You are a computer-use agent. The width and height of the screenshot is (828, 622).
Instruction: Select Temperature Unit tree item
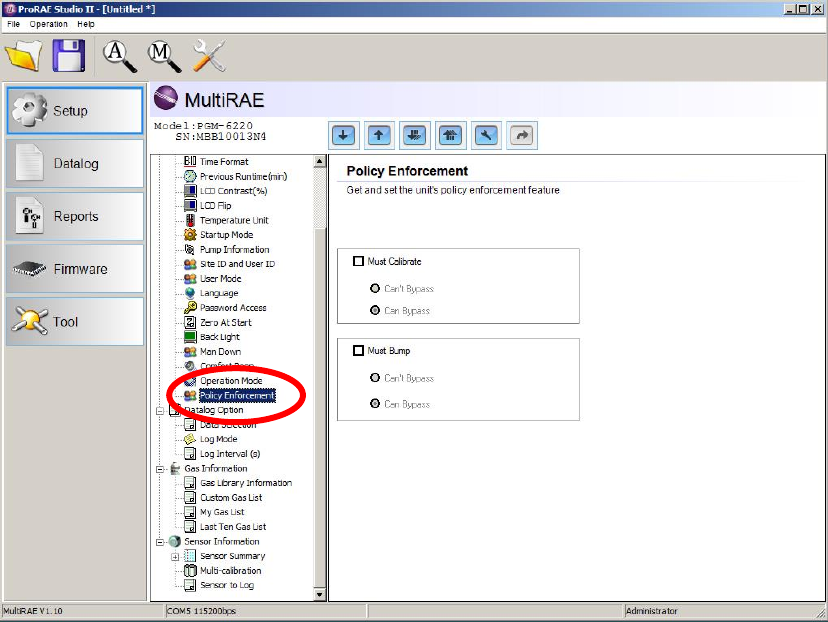[234, 220]
